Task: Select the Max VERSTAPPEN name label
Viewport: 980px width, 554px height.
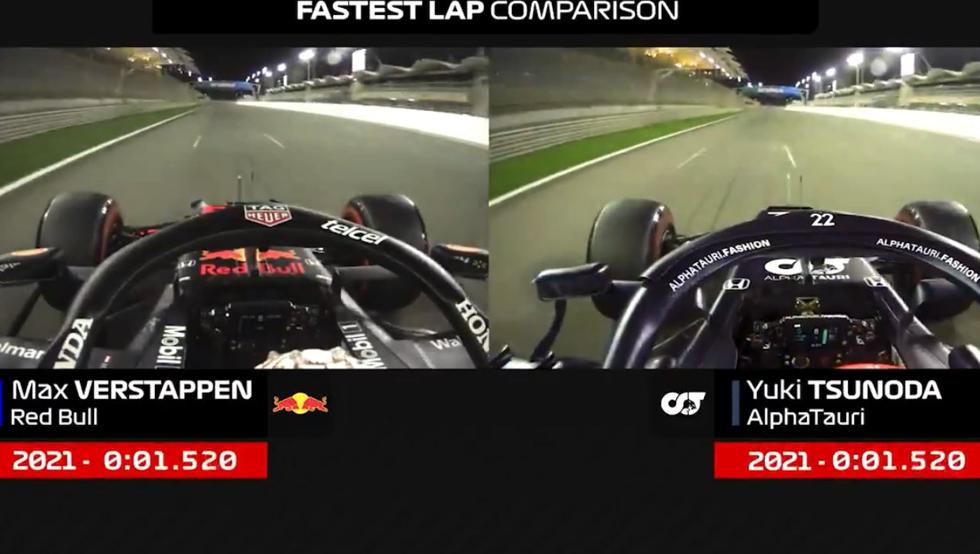Action: [132, 390]
